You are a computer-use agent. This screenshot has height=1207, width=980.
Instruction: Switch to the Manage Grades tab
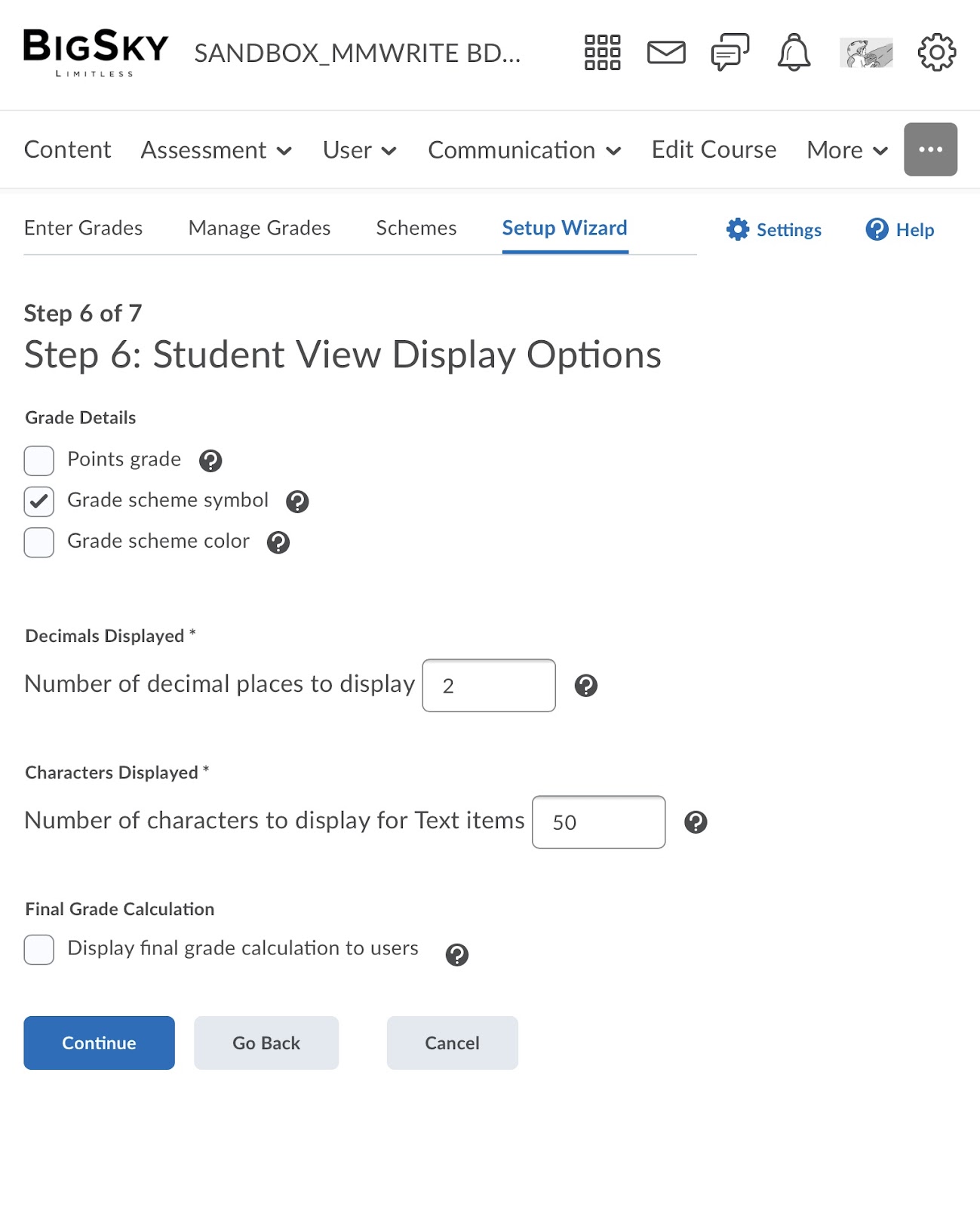point(260,228)
